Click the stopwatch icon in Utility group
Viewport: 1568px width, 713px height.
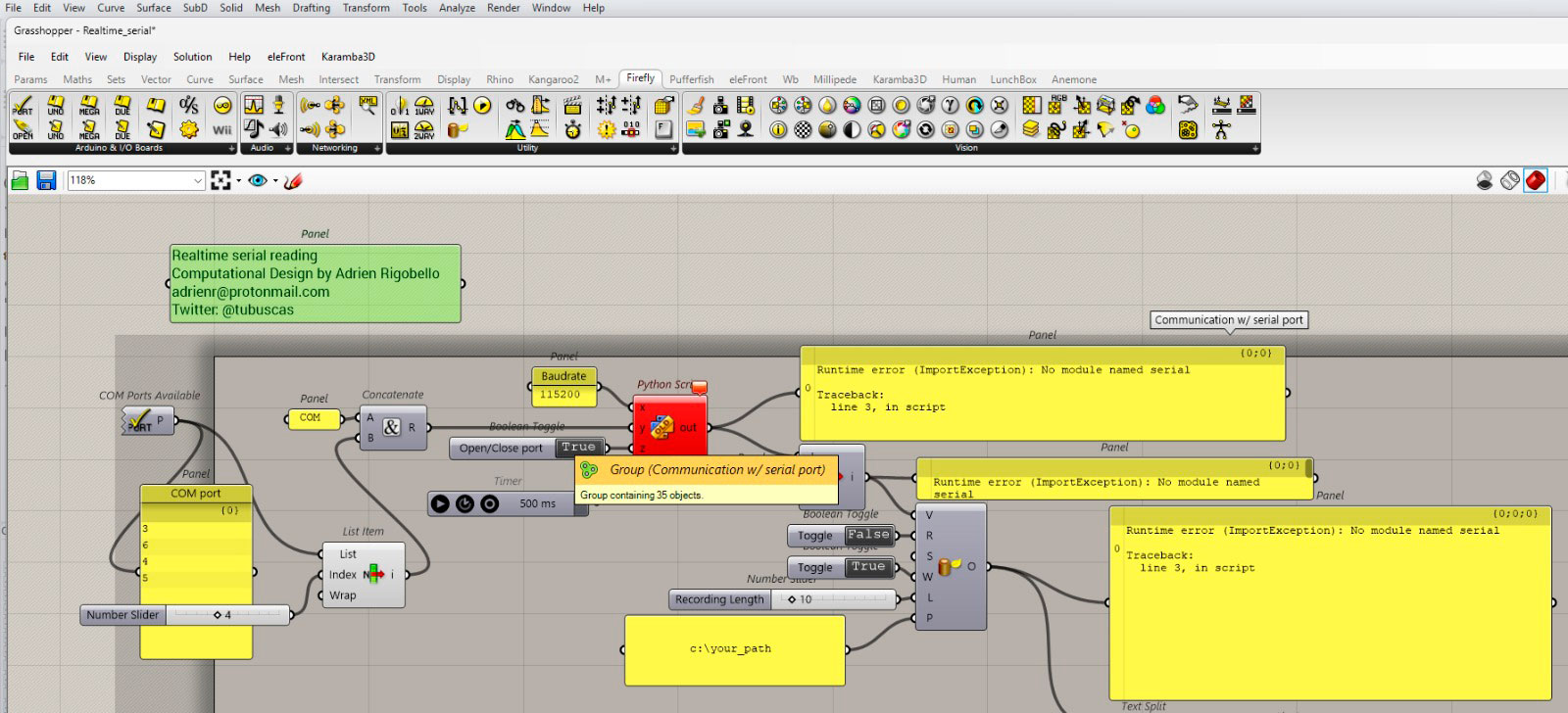click(x=573, y=129)
